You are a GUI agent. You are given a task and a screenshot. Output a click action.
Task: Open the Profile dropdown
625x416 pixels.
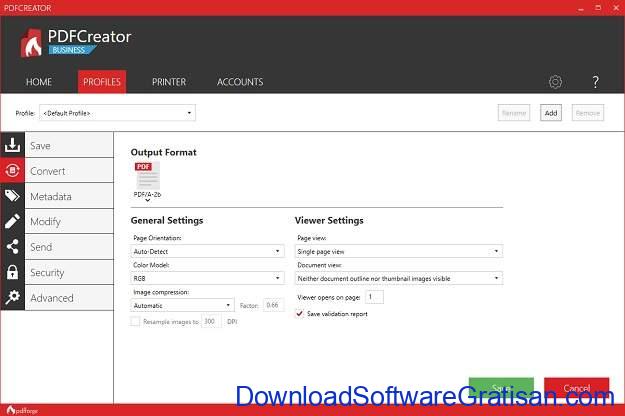117,113
